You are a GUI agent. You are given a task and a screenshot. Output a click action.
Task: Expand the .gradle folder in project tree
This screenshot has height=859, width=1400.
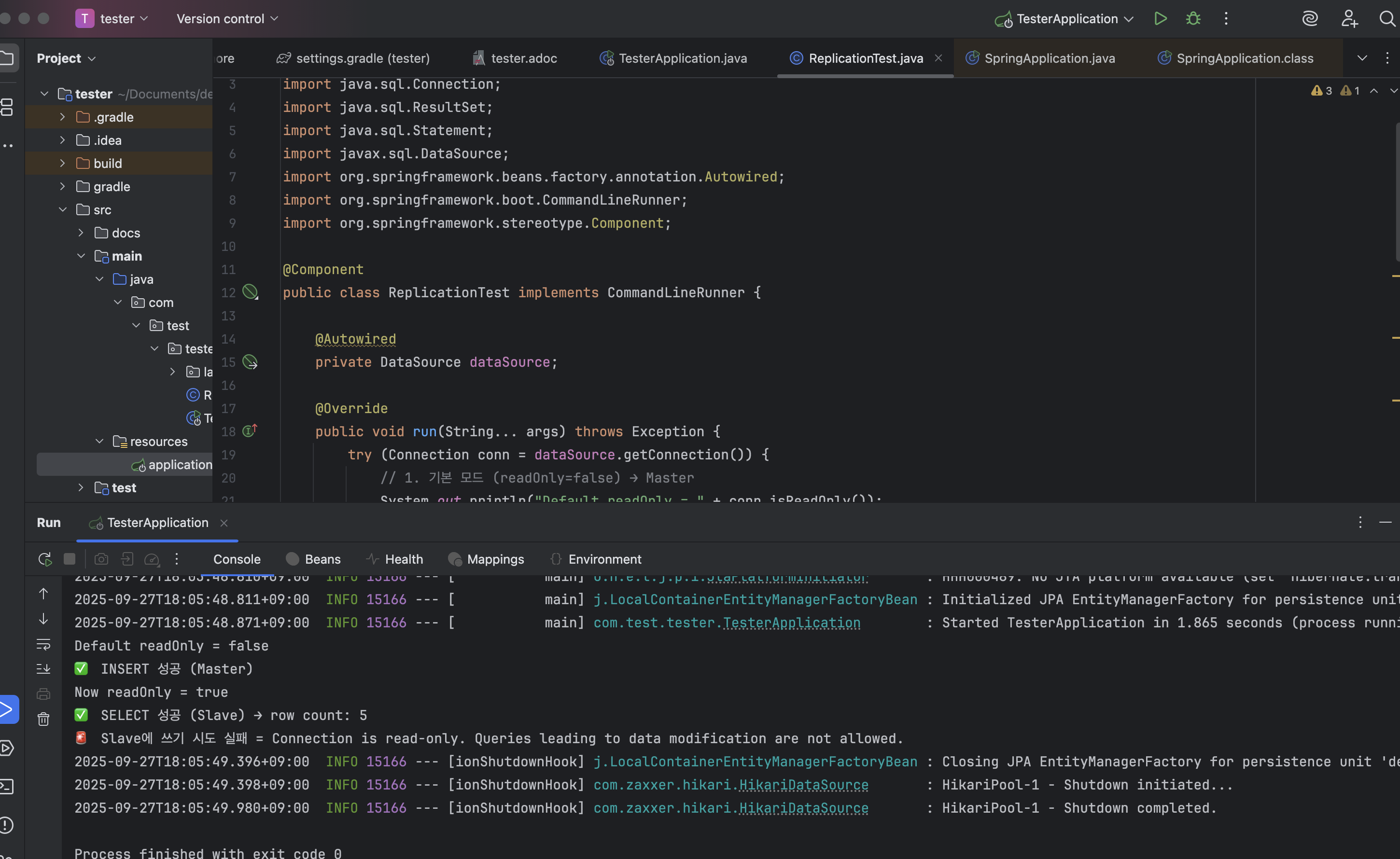pos(62,117)
